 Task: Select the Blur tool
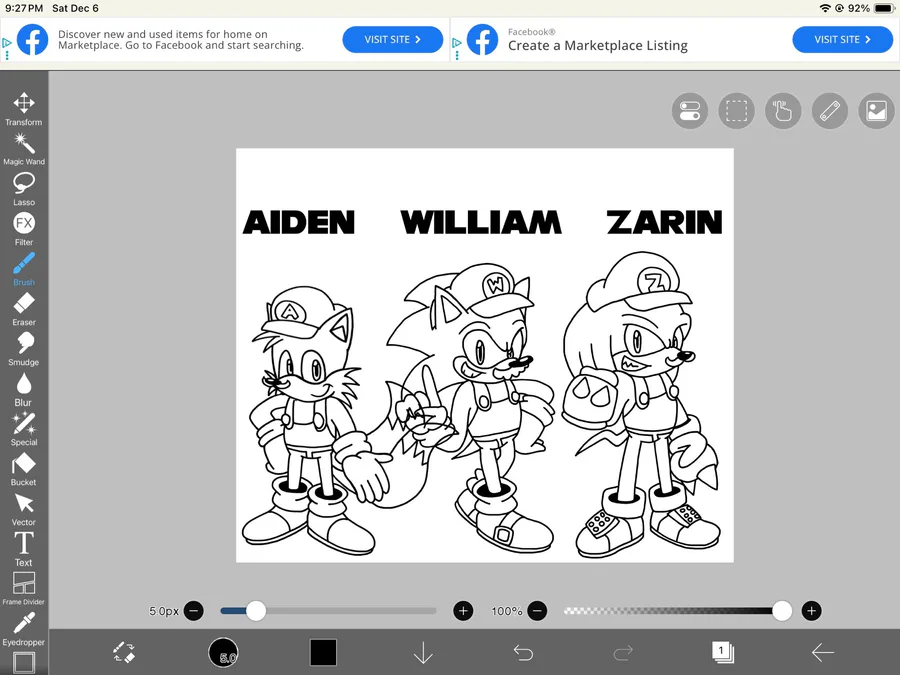click(x=24, y=389)
